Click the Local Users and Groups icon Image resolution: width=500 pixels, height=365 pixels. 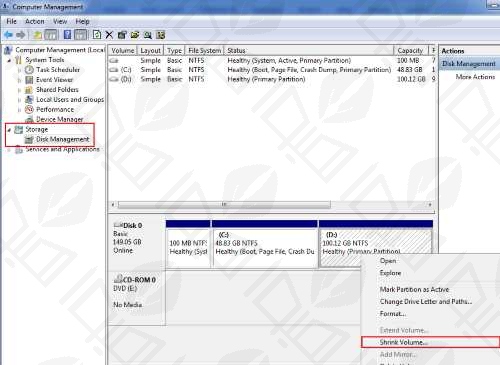(x=29, y=99)
